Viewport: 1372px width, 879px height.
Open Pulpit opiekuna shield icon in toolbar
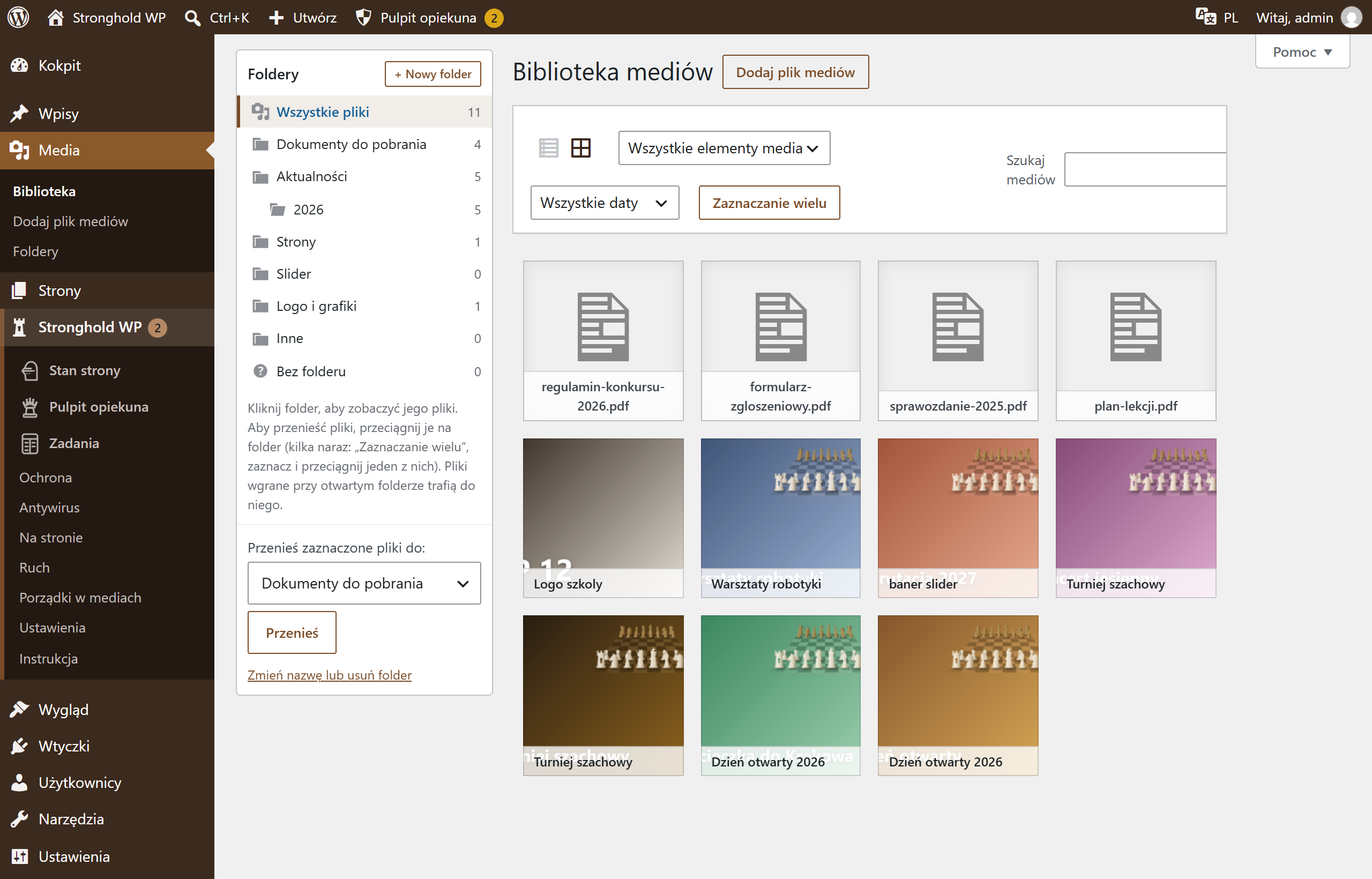[363, 17]
